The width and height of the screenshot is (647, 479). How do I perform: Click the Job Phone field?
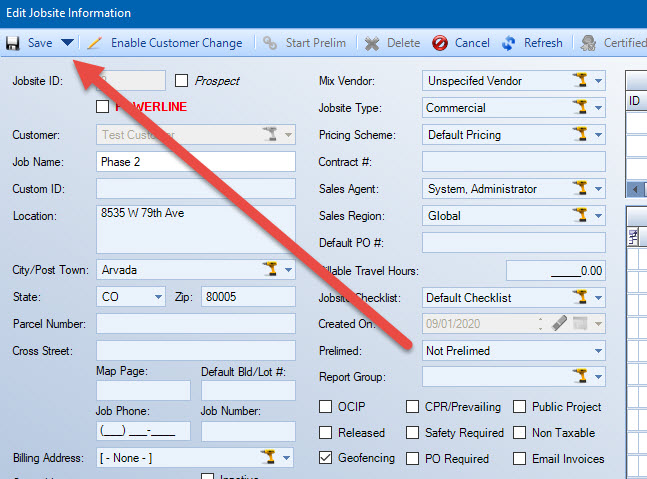(x=144, y=431)
